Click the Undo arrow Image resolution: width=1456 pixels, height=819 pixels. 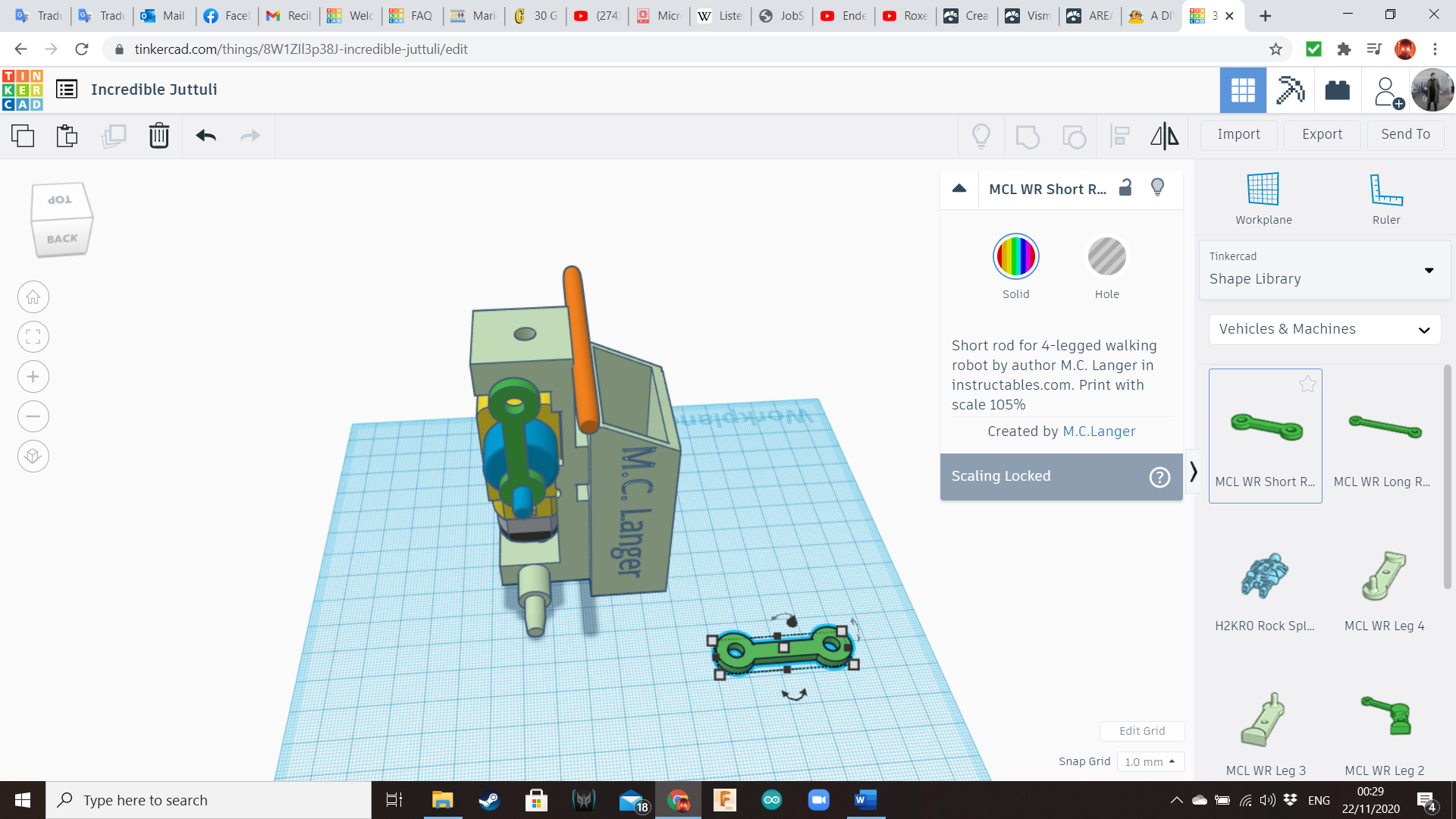click(x=206, y=136)
